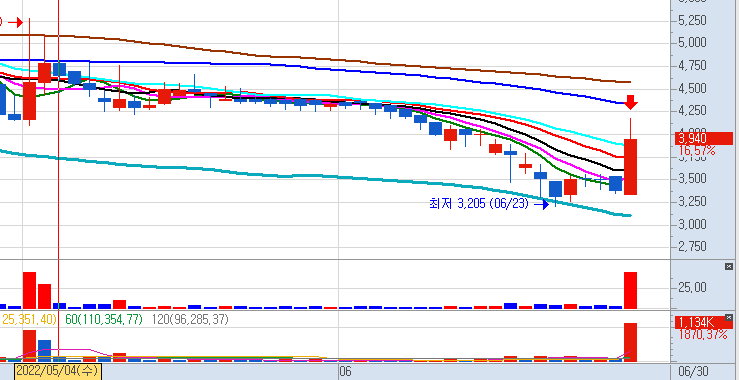Click the 2,750 price axis label
This screenshot has width=739, height=380.
pyautogui.click(x=692, y=246)
